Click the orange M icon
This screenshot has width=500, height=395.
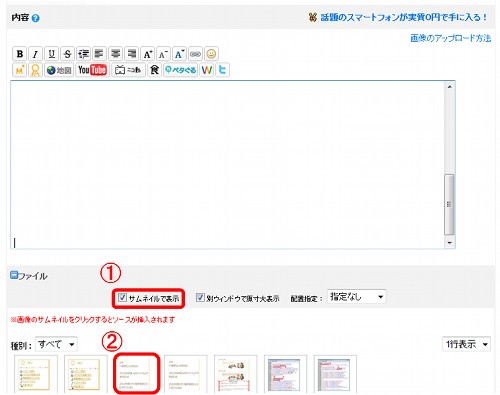19,70
